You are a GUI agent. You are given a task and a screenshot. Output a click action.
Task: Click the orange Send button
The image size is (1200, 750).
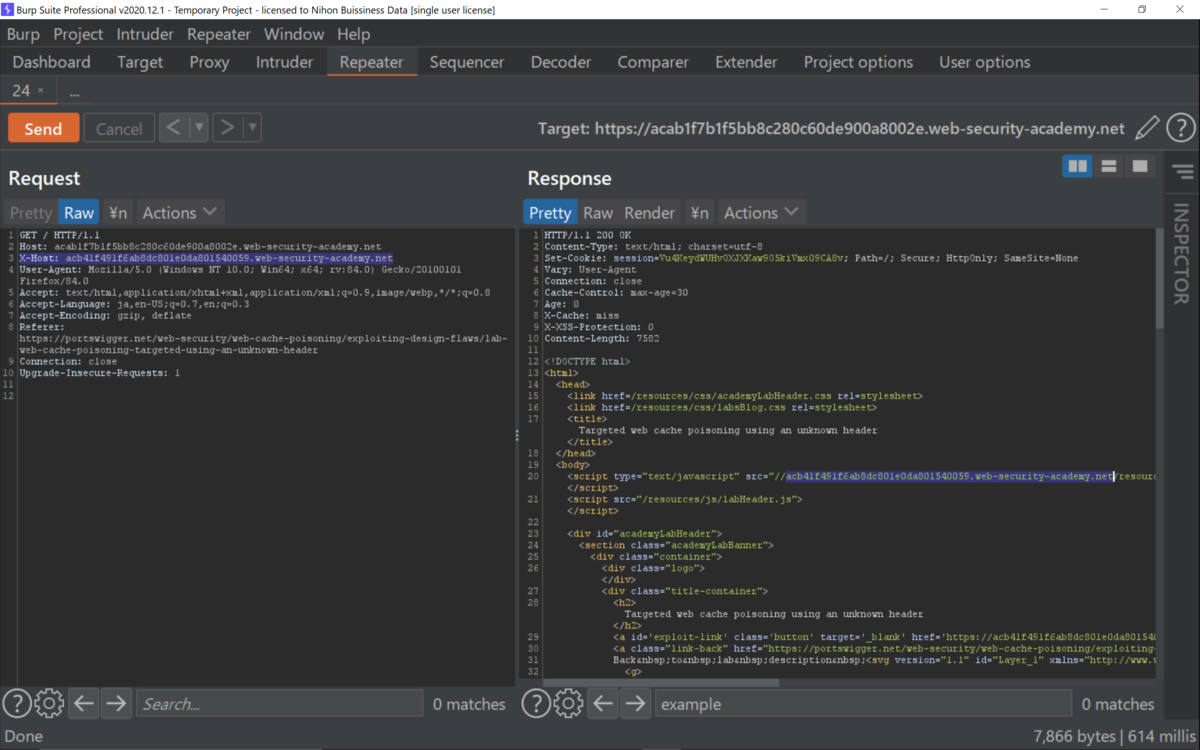tap(43, 128)
